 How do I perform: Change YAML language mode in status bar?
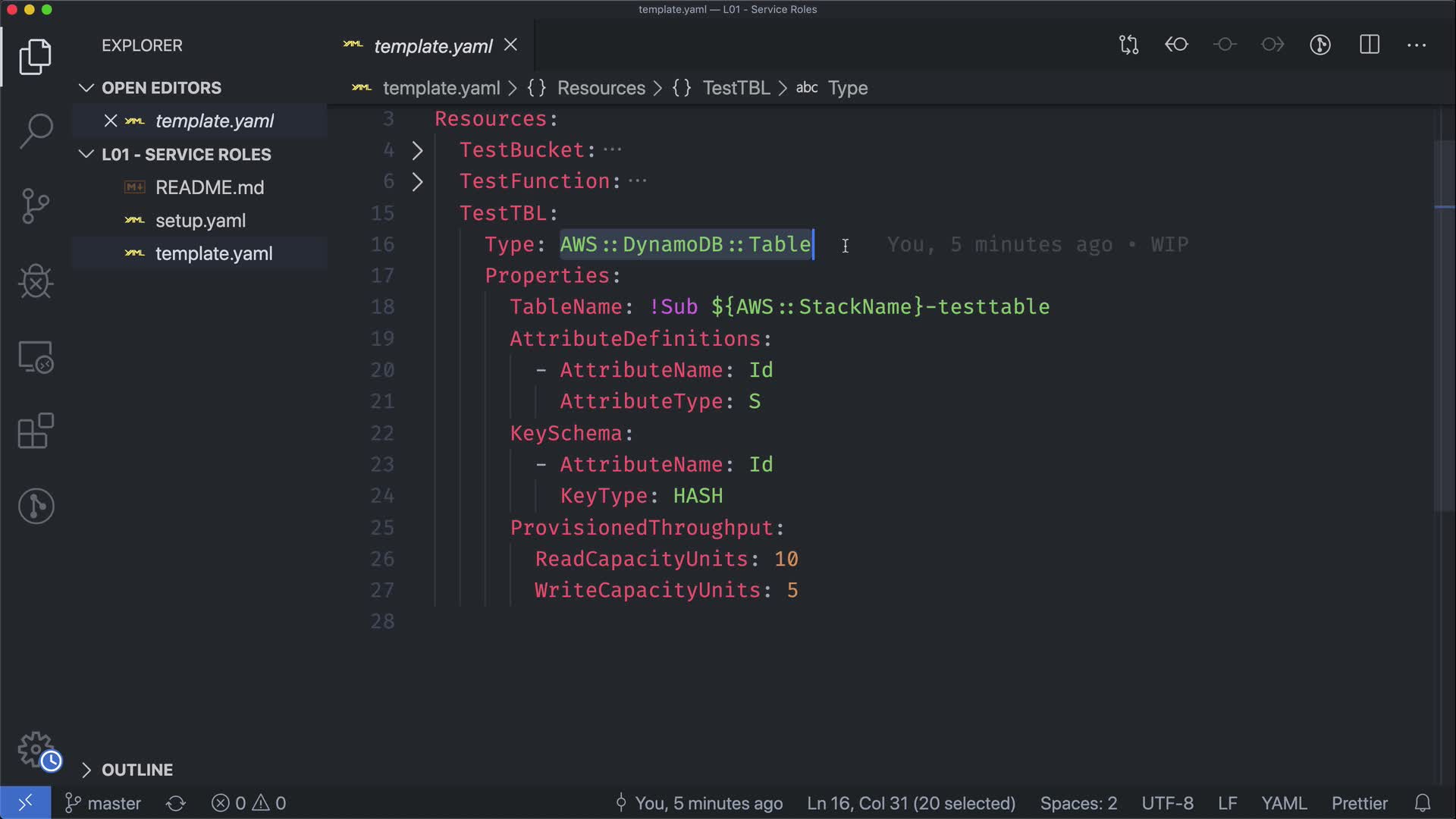(1283, 803)
